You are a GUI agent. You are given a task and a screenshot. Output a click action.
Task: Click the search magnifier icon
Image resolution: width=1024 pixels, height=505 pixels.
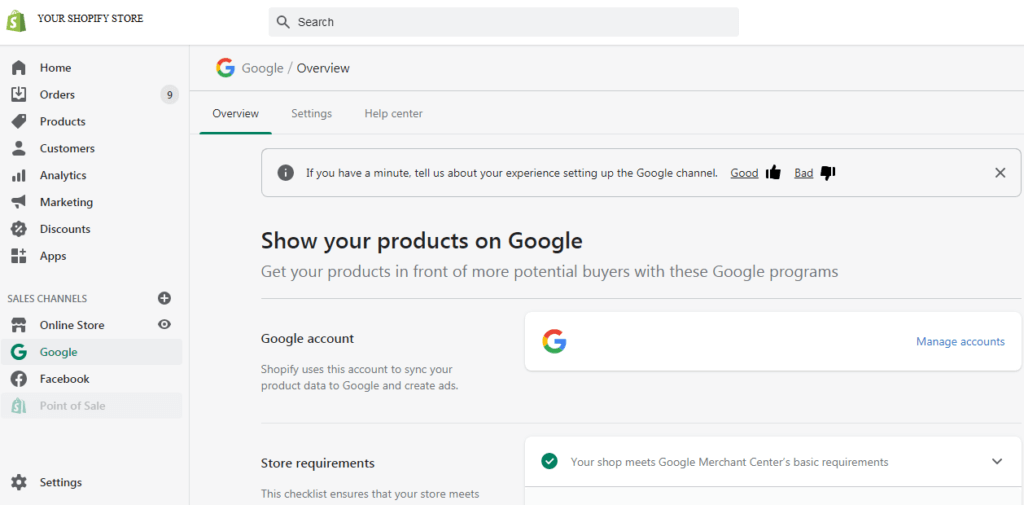pyautogui.click(x=283, y=22)
